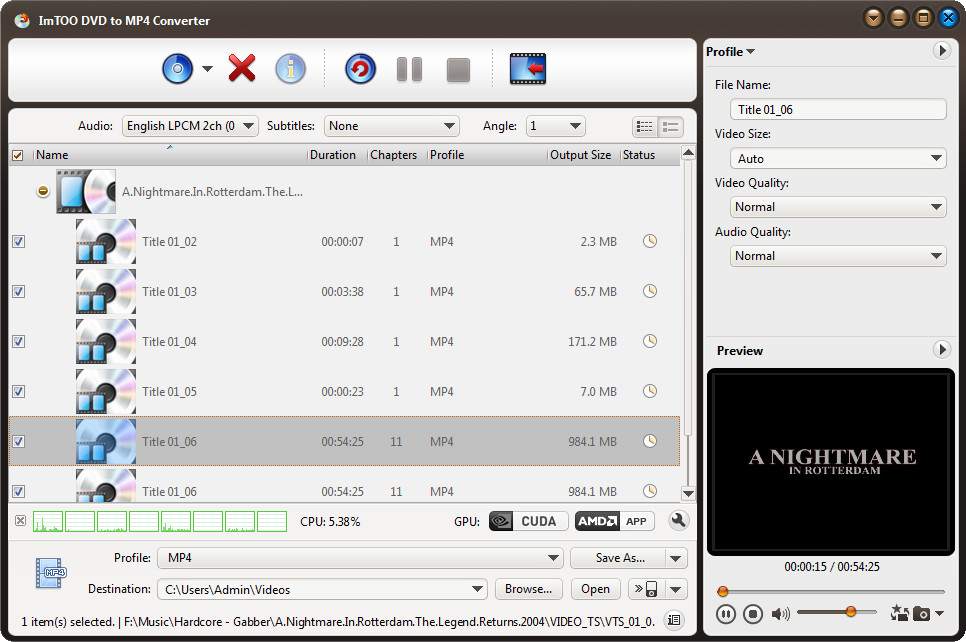Sort list by Name column header
966x642 pixels.
[x=169, y=155]
